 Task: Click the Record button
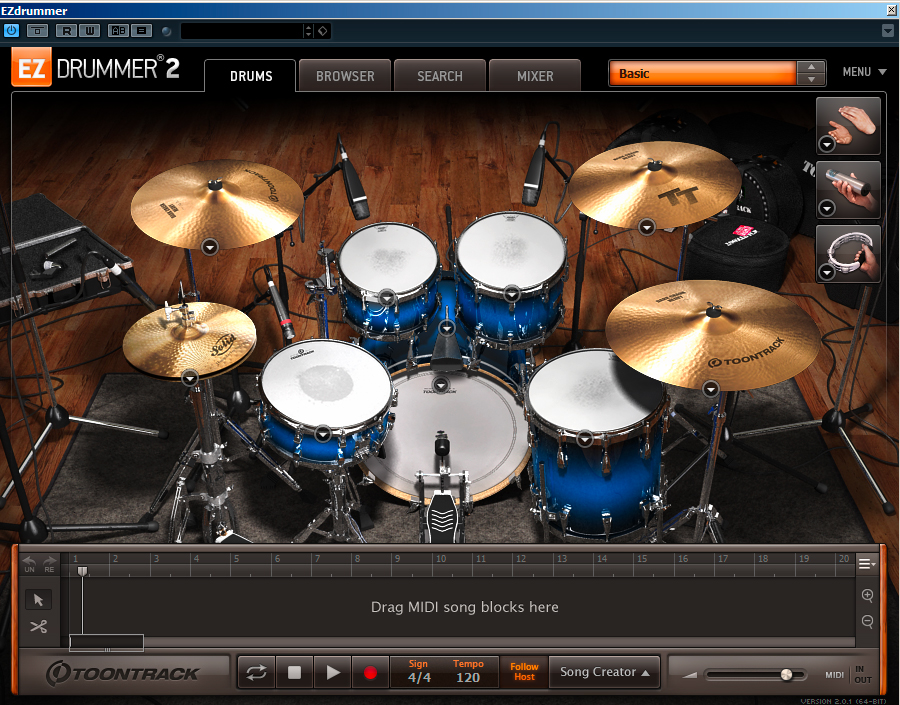[x=370, y=672]
